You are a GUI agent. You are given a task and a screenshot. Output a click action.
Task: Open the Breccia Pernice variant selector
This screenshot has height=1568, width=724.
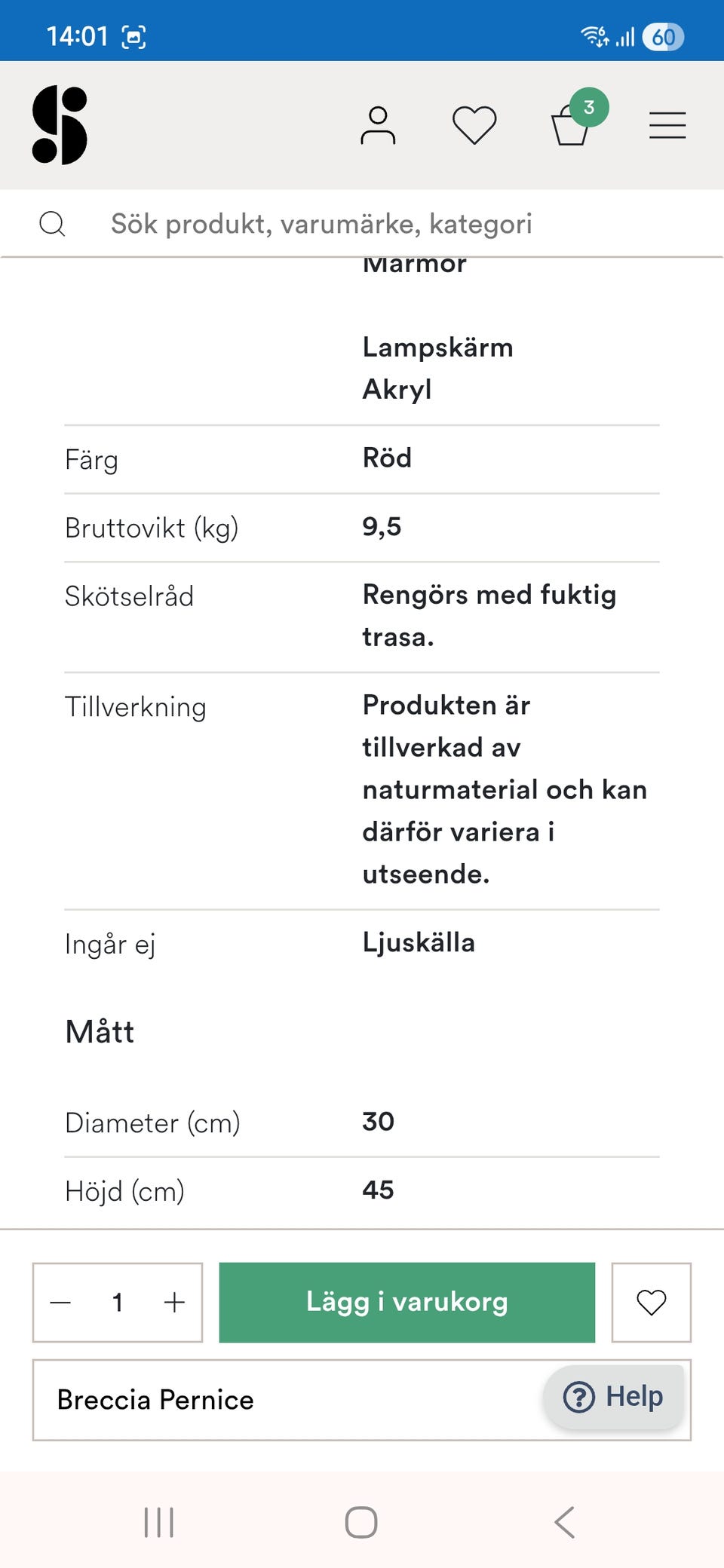[287, 1400]
